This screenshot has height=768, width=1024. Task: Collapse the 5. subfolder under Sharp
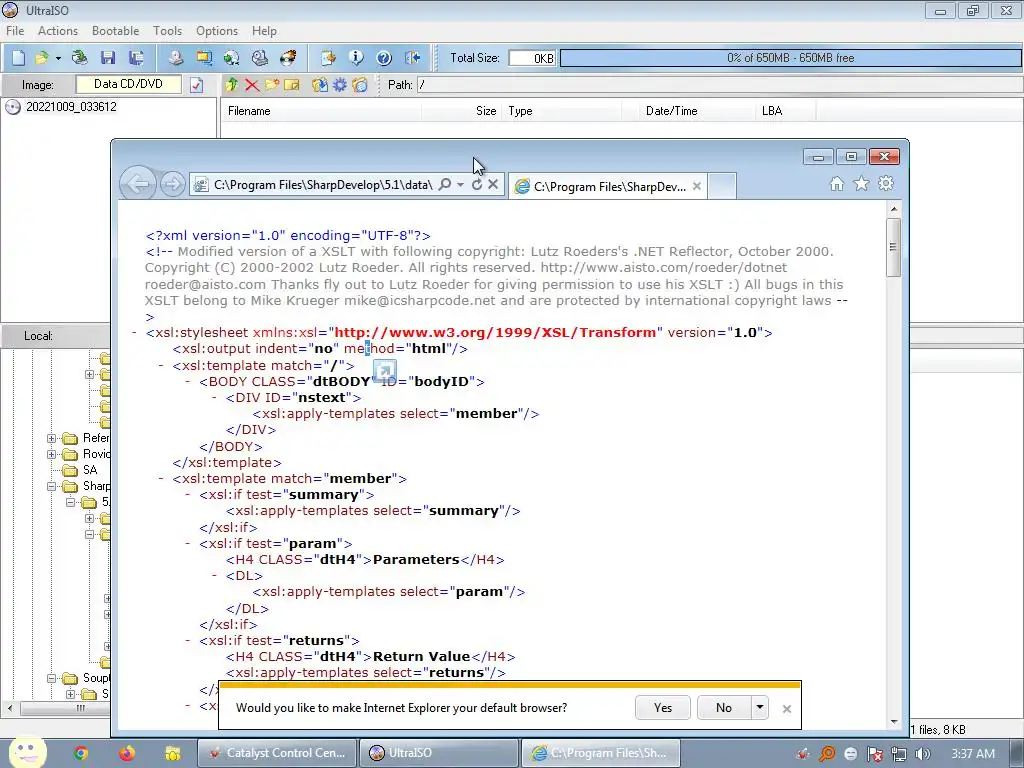click(x=71, y=502)
